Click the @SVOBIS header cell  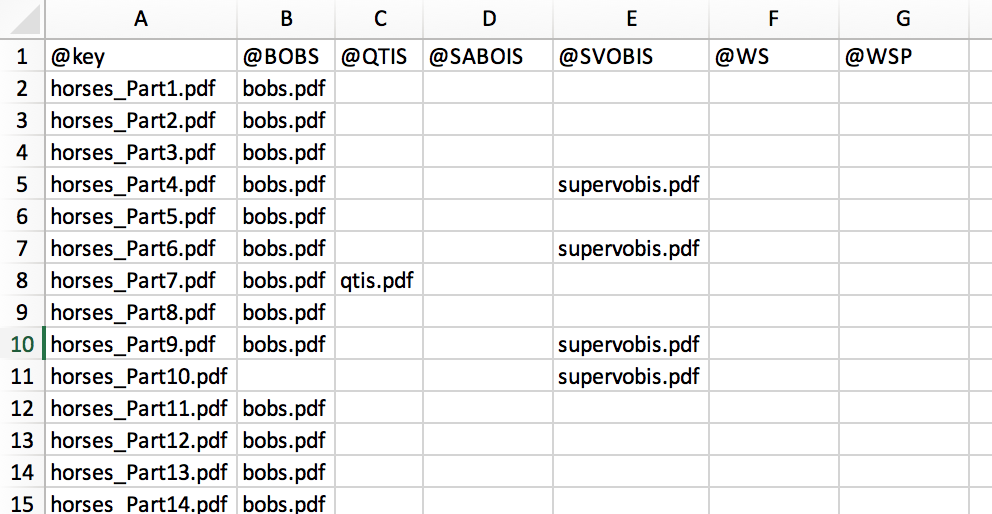(630, 56)
